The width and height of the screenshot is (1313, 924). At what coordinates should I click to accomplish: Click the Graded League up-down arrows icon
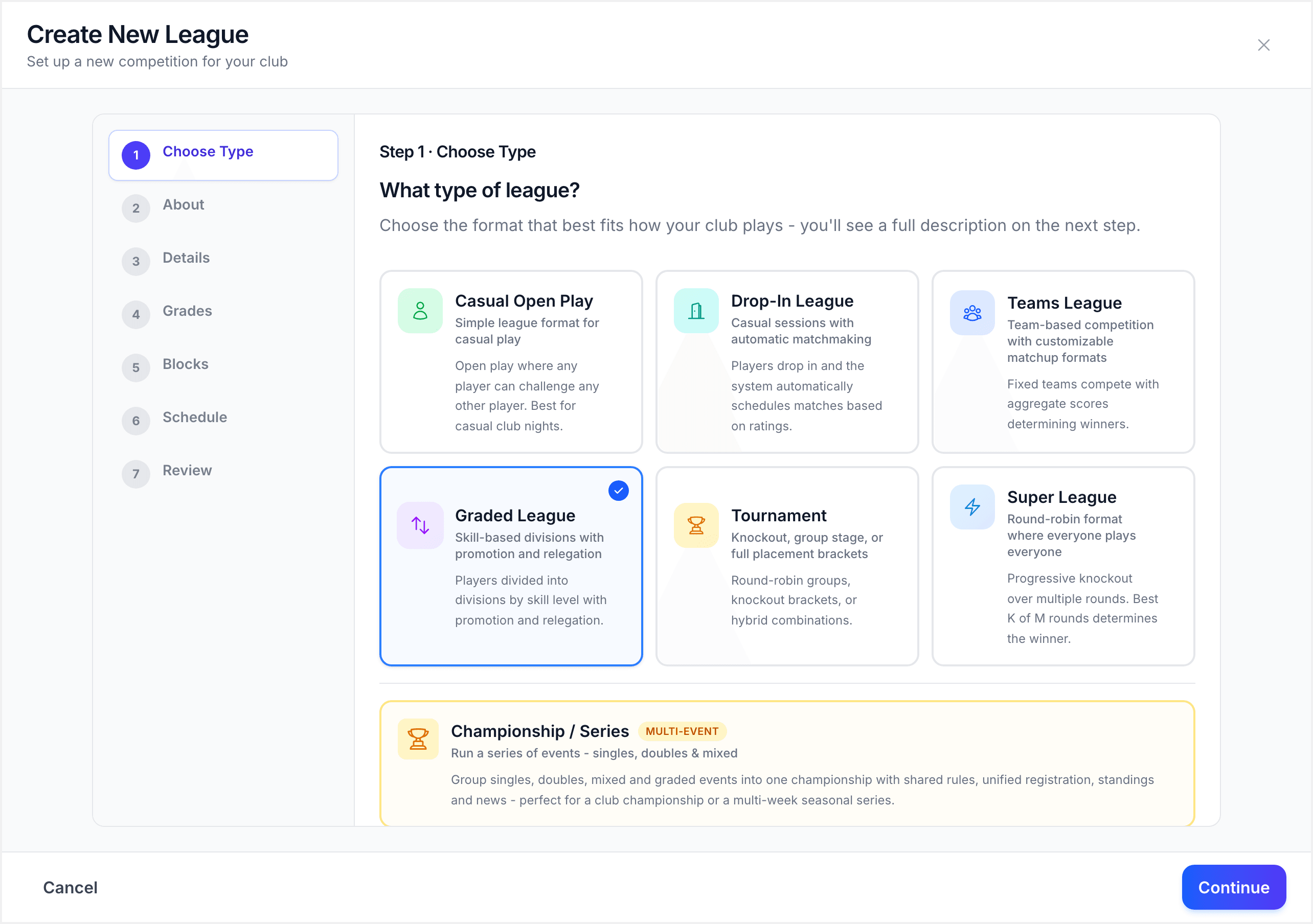tap(420, 525)
